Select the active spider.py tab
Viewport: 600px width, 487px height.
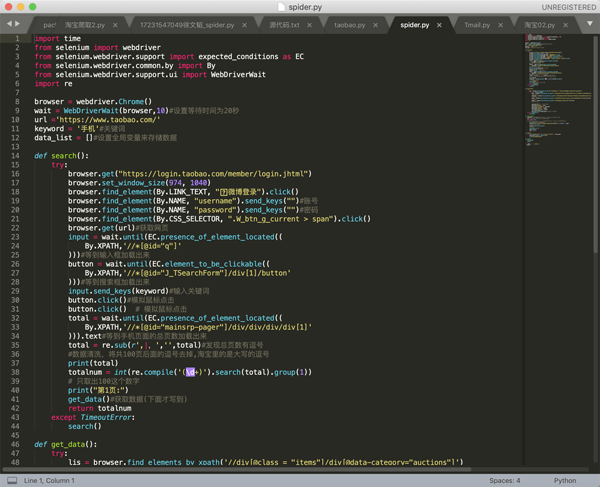414,25
